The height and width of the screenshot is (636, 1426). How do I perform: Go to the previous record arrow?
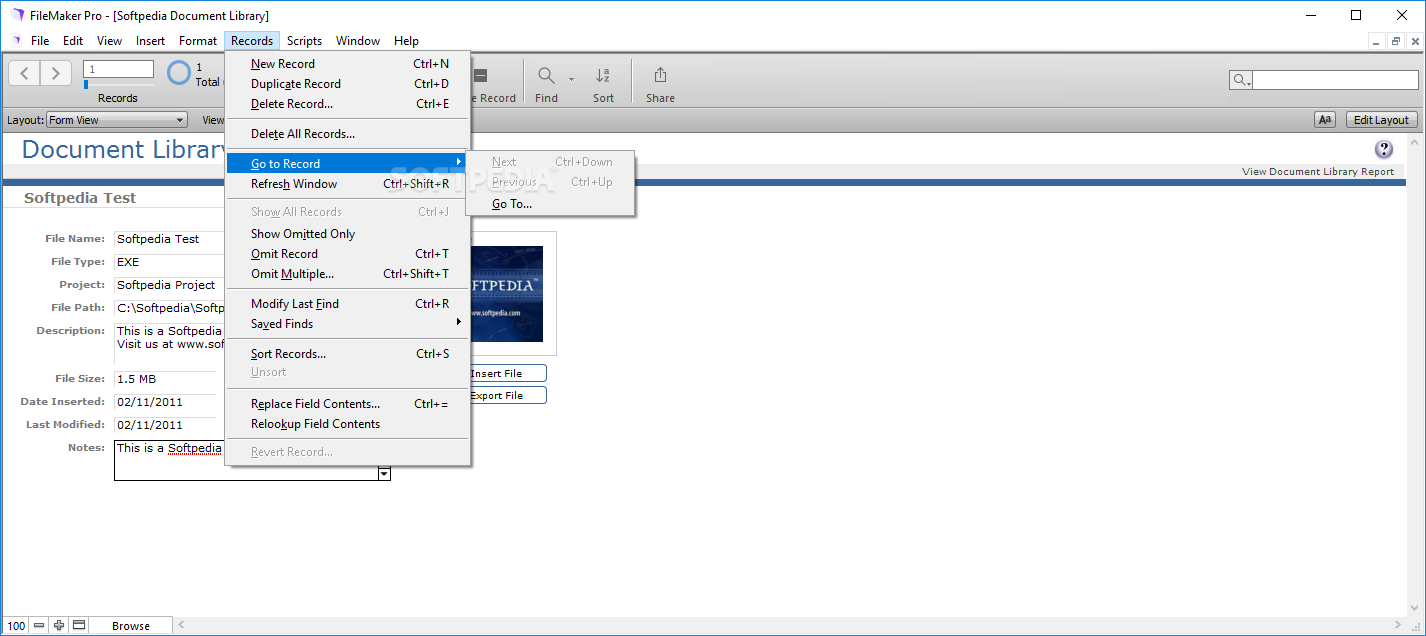tap(26, 73)
